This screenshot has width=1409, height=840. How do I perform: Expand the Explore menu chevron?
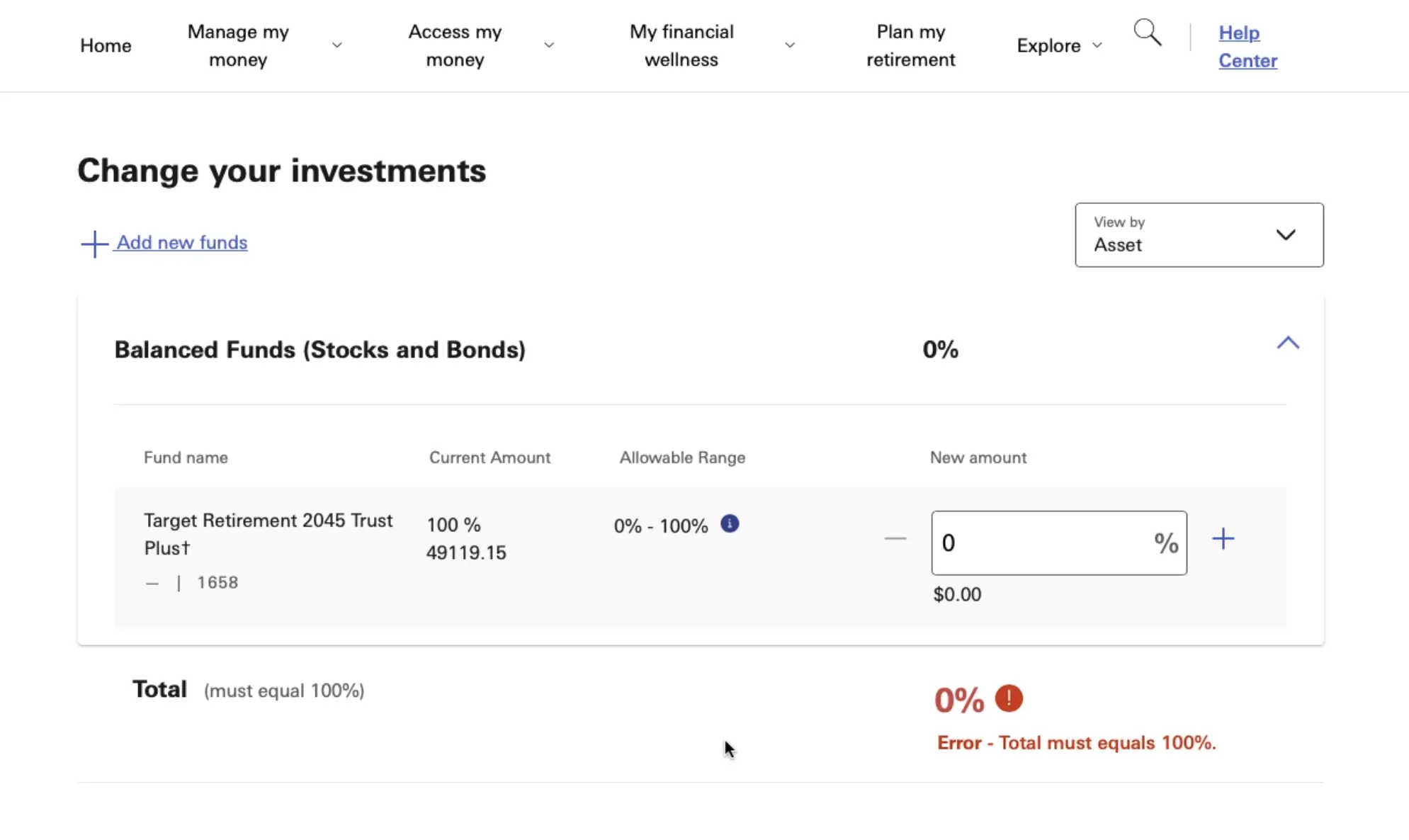tap(1097, 45)
